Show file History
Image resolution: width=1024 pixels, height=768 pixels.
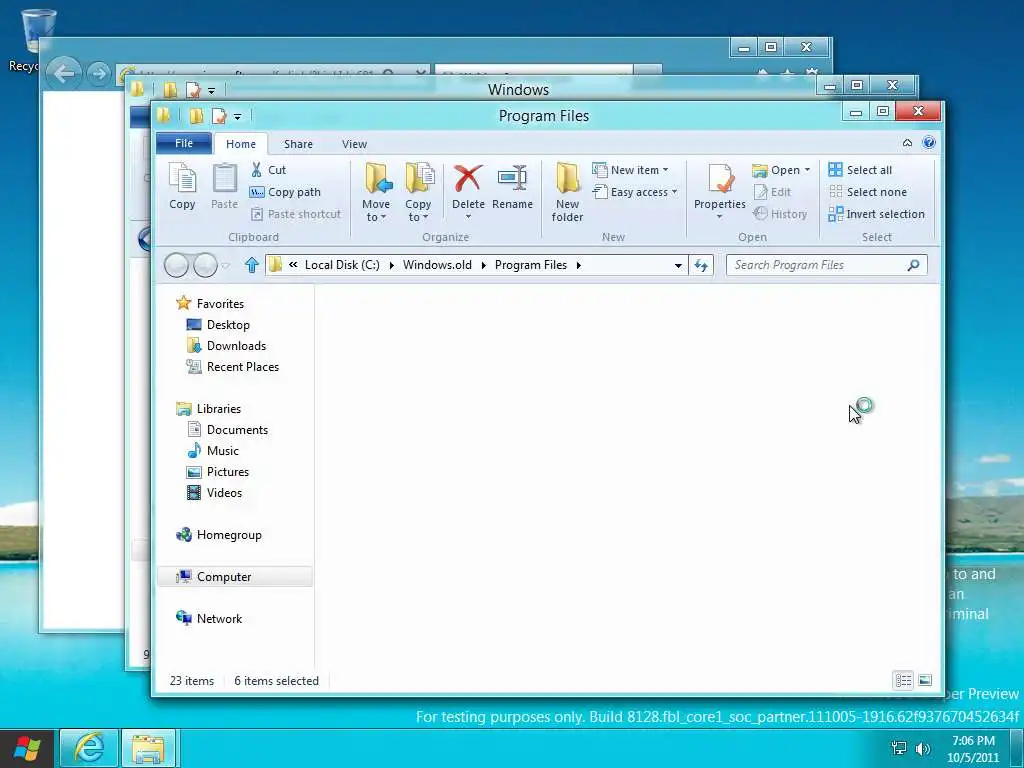[x=780, y=214]
